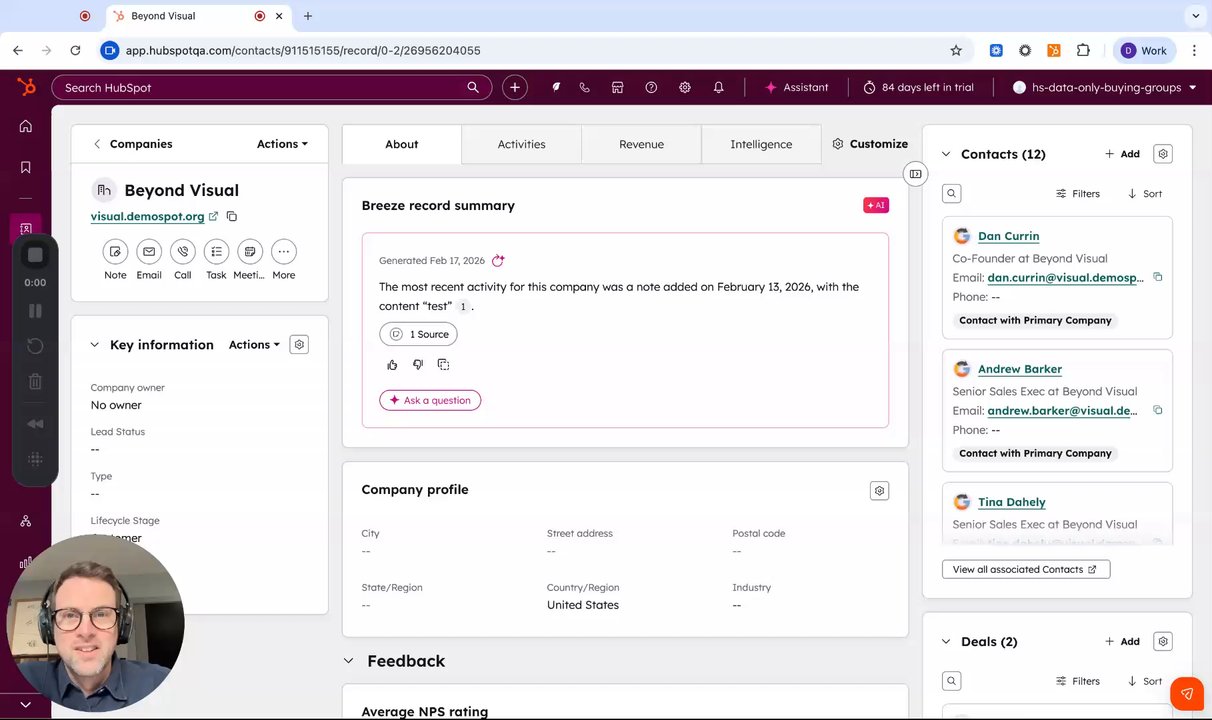
Task: Click the plus create button in top bar
Action: pos(514,87)
